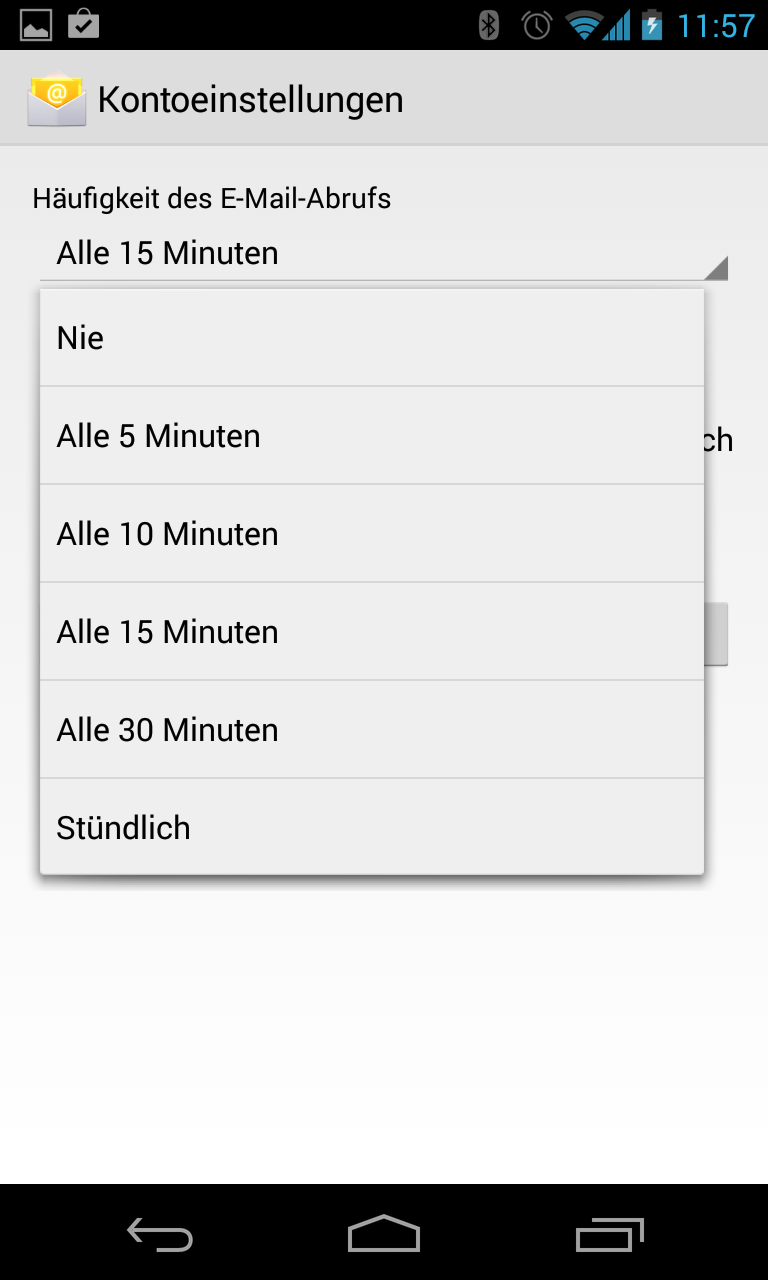Tap the dropdown triangle of the spinner
This screenshot has width=768, height=1280.
tap(715, 269)
